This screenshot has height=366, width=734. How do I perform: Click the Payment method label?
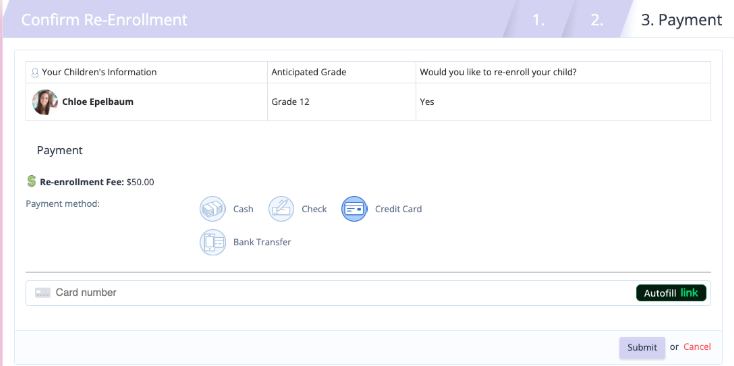[x=63, y=204]
